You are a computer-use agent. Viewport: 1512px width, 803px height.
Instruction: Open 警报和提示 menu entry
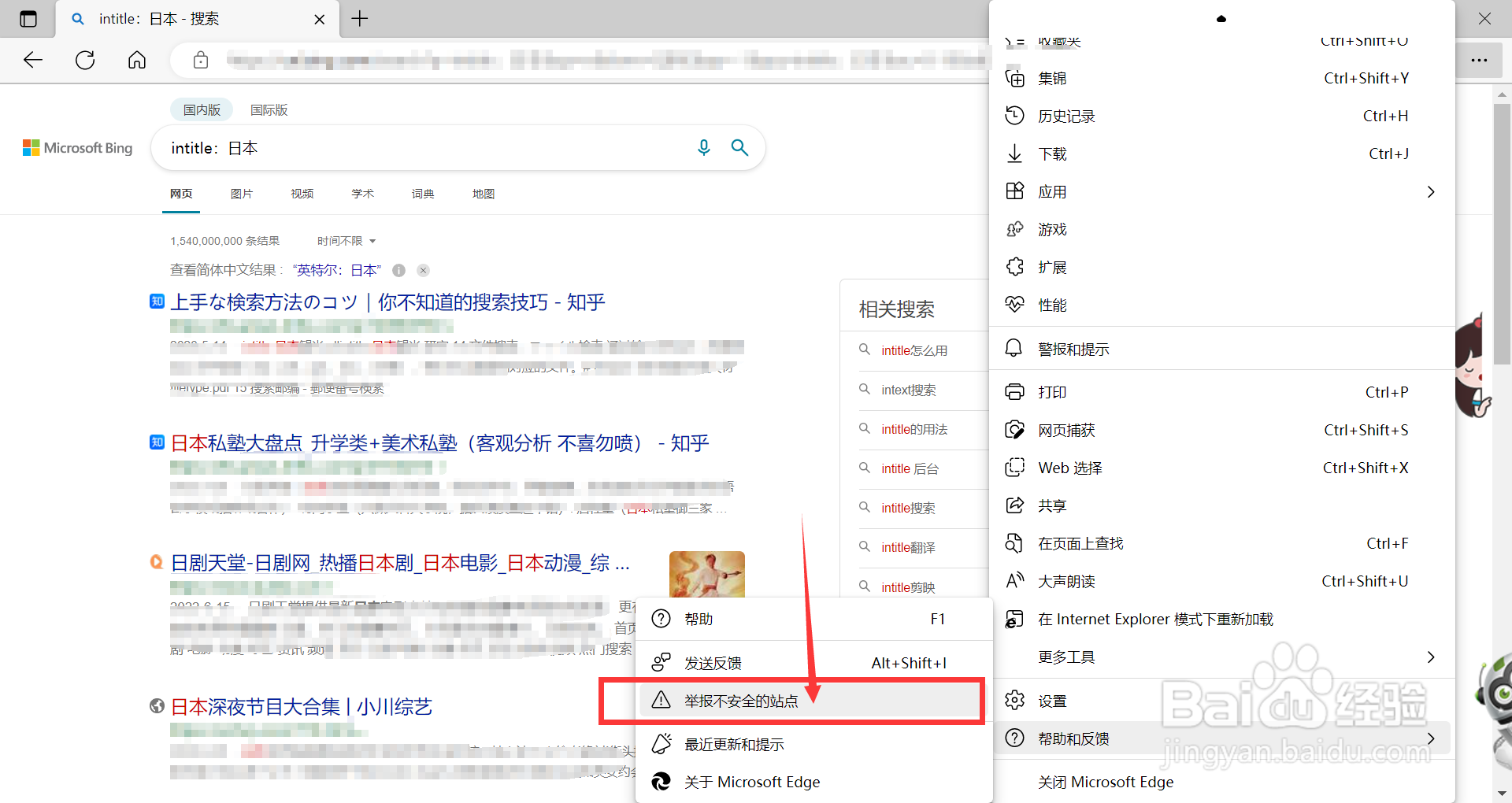tap(1221, 349)
